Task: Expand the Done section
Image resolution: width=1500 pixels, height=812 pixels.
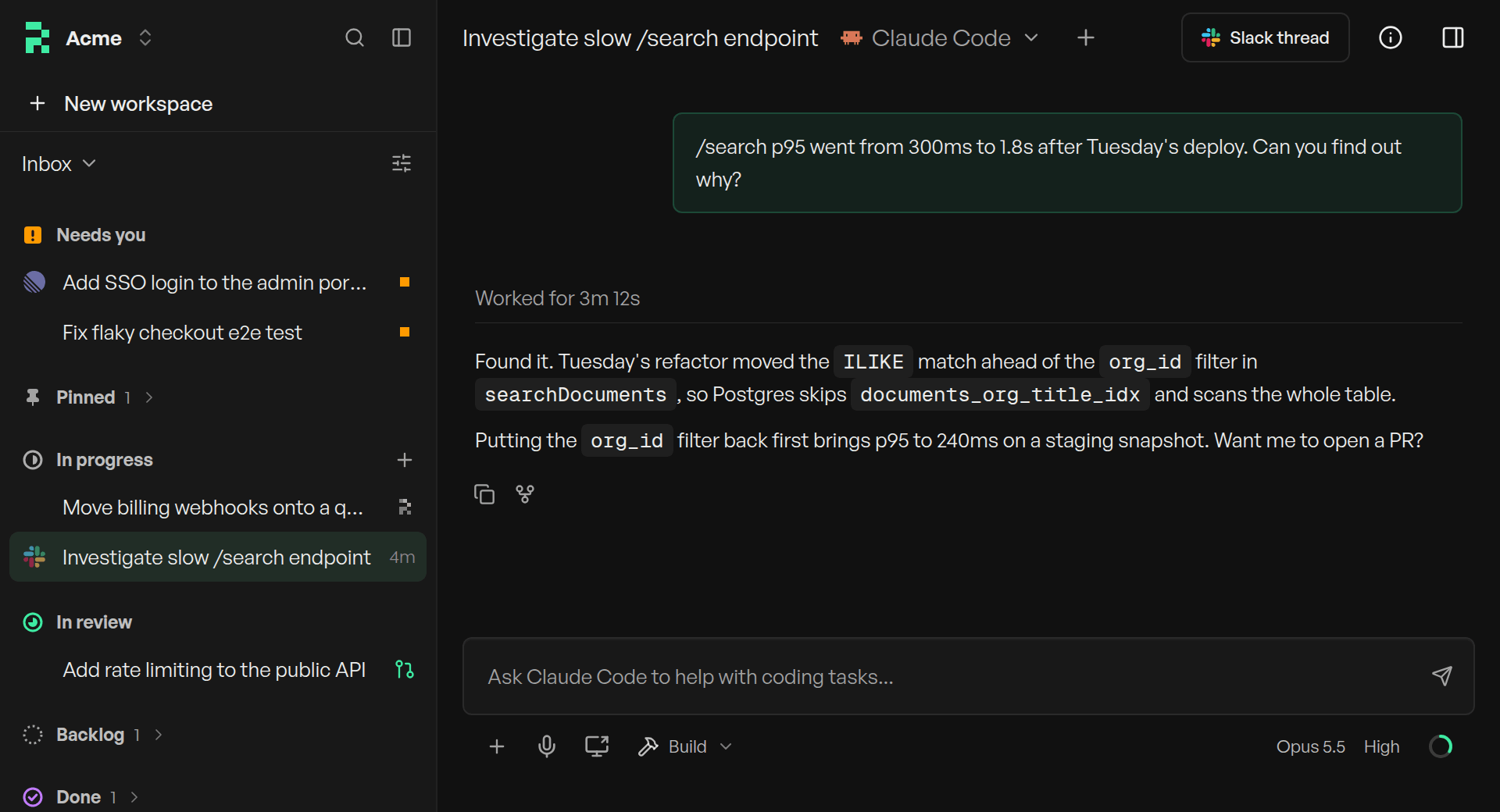Action: point(81,797)
